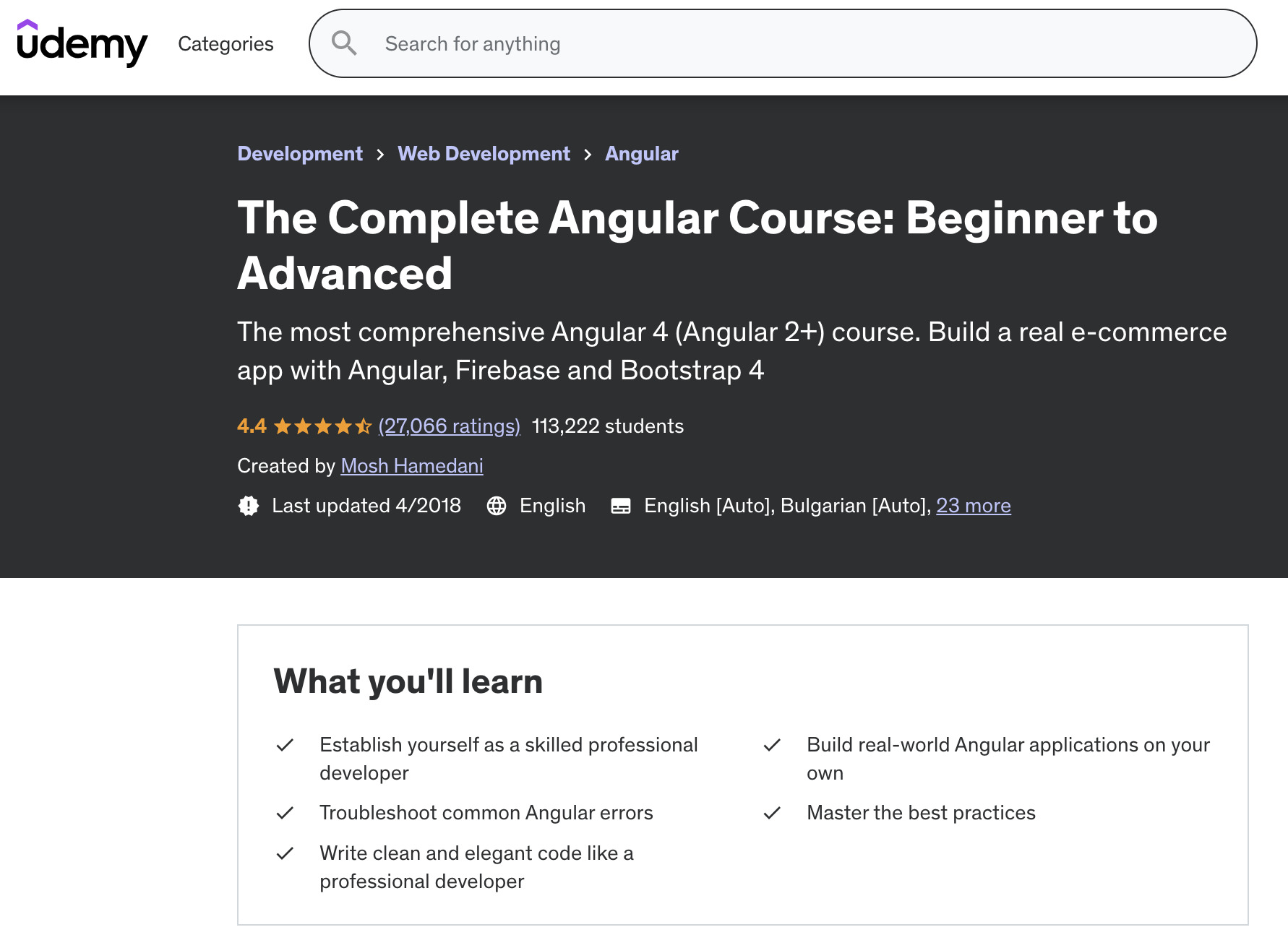1288x948 pixels.
Task: Select the globe language icon
Action: click(497, 506)
